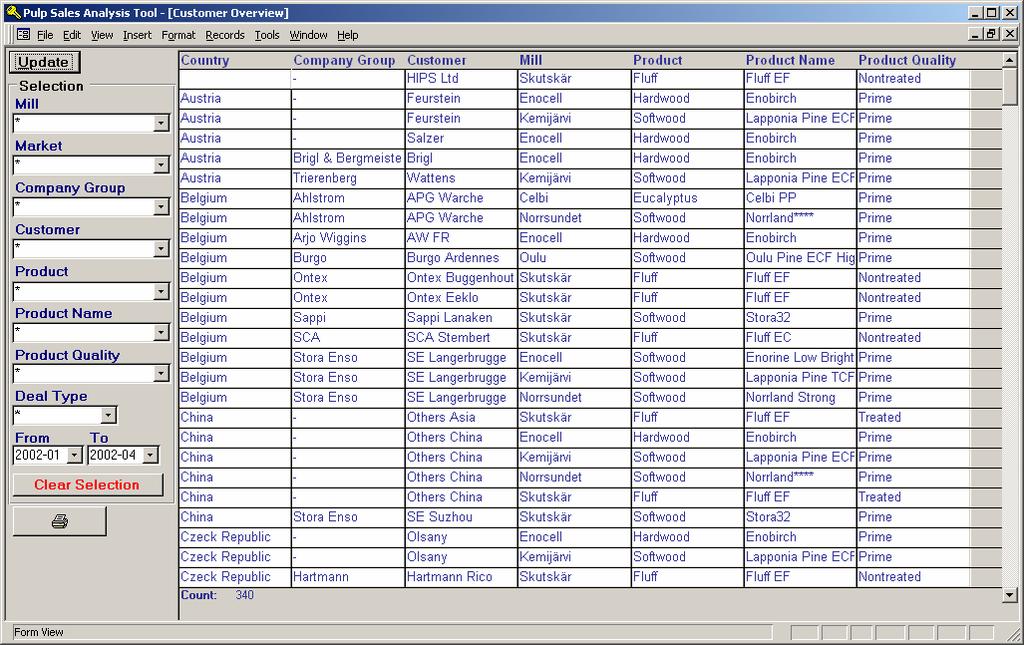Open the To date dropdown
Viewport: 1024px width, 645px height.
[x=151, y=455]
